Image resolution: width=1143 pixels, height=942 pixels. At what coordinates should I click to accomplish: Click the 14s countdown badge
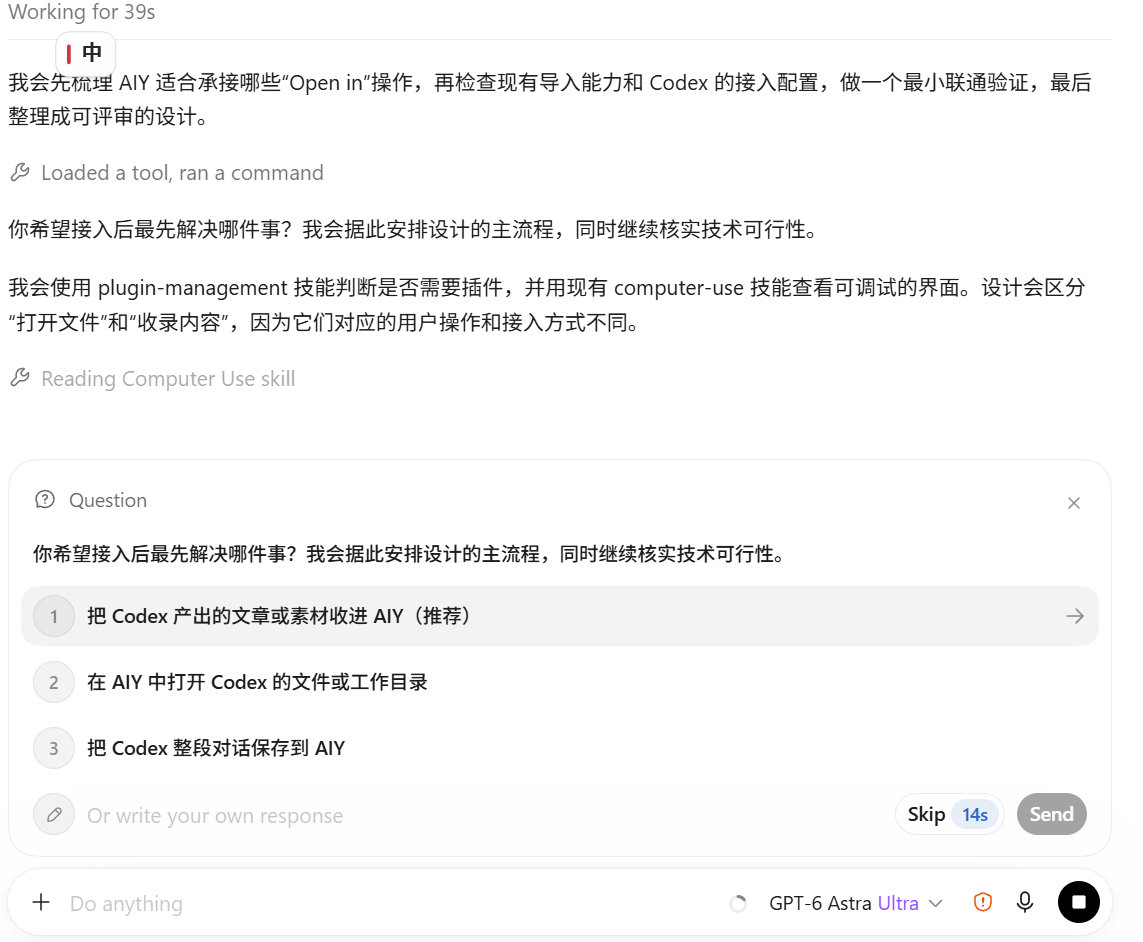point(975,814)
